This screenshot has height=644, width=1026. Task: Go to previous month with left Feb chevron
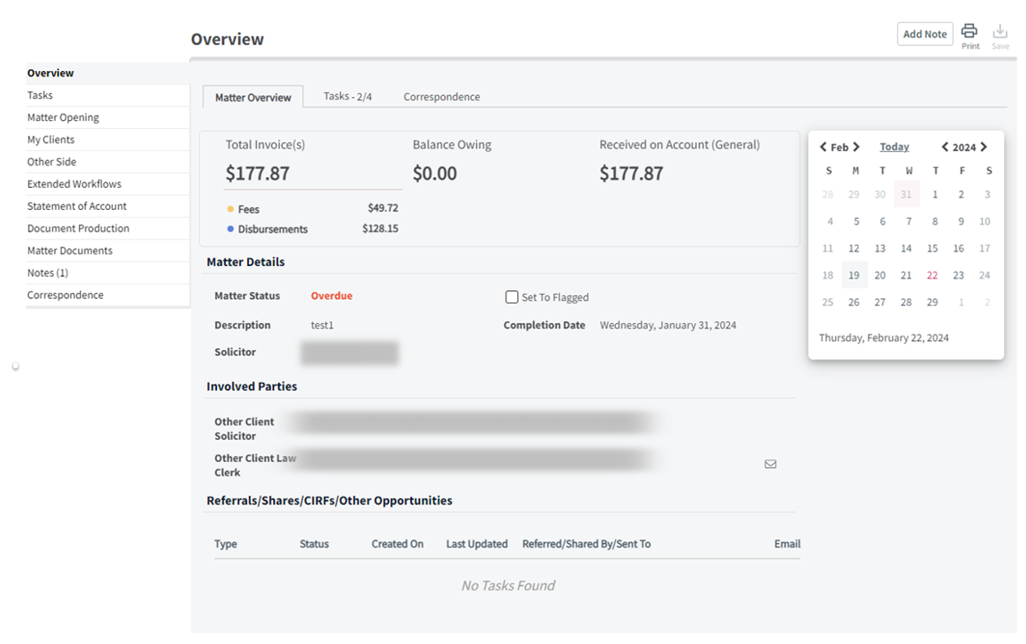pyautogui.click(x=823, y=146)
